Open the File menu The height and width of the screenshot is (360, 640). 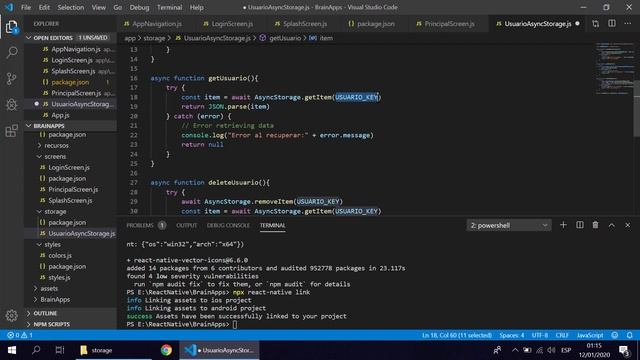tap(26, 7)
